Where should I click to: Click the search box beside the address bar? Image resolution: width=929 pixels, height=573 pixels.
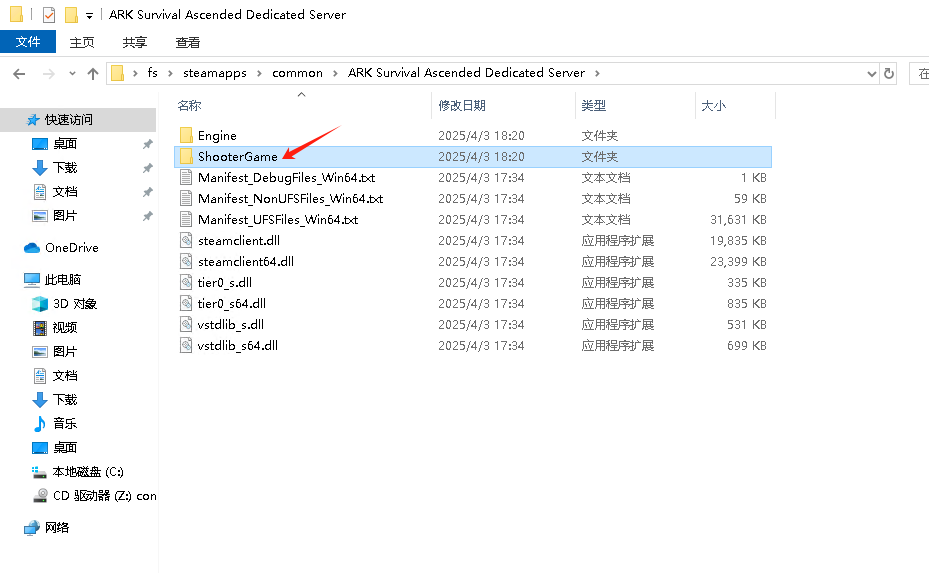tap(920, 73)
